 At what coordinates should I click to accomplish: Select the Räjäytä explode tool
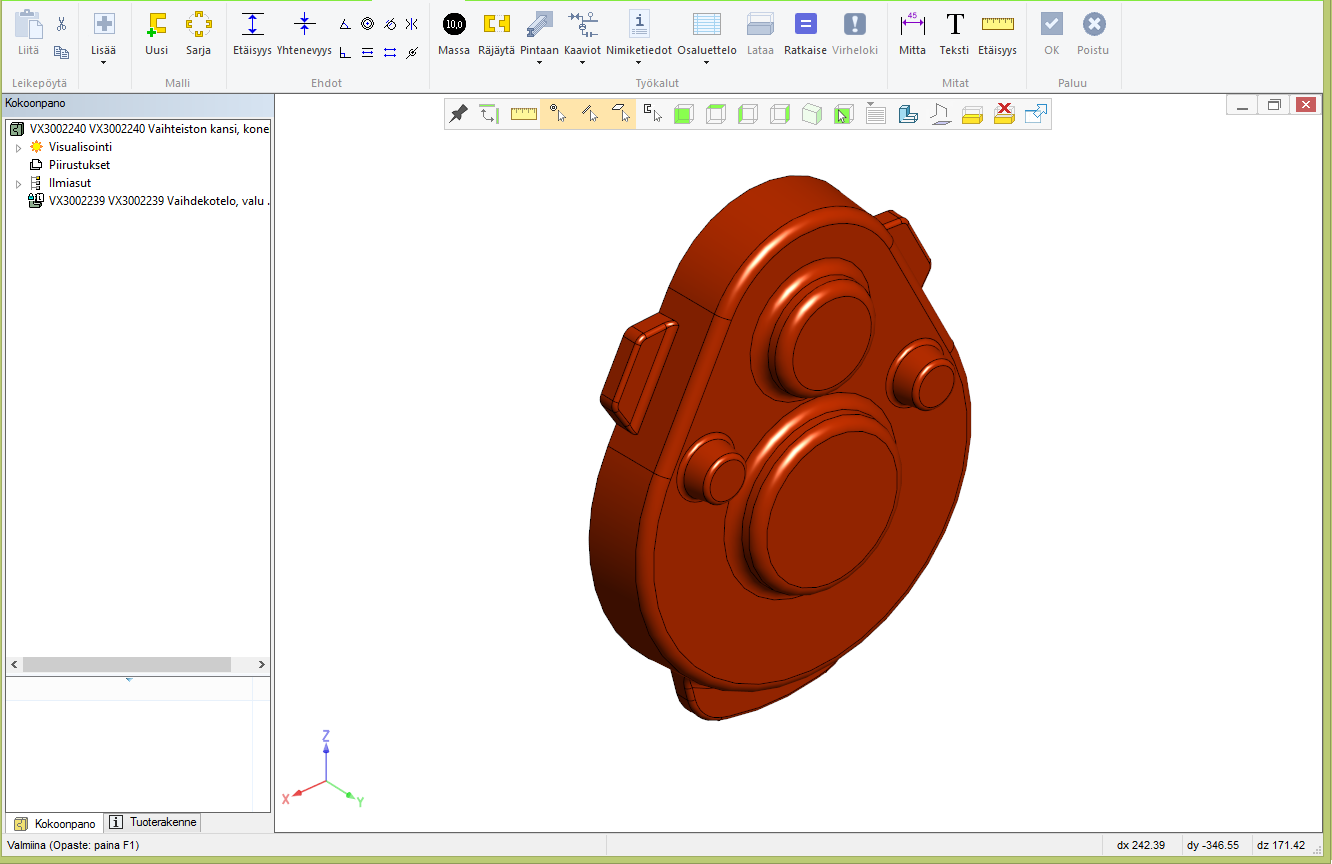tap(496, 33)
